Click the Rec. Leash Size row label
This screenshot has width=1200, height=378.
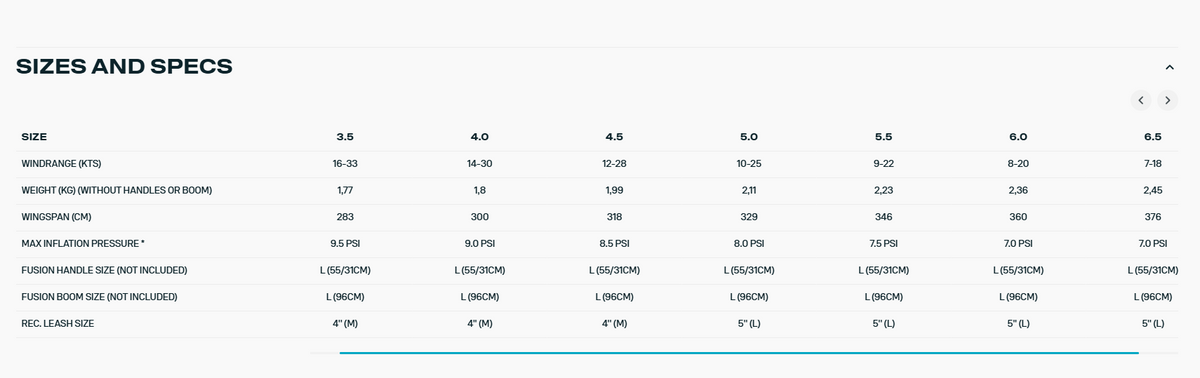tap(58, 324)
